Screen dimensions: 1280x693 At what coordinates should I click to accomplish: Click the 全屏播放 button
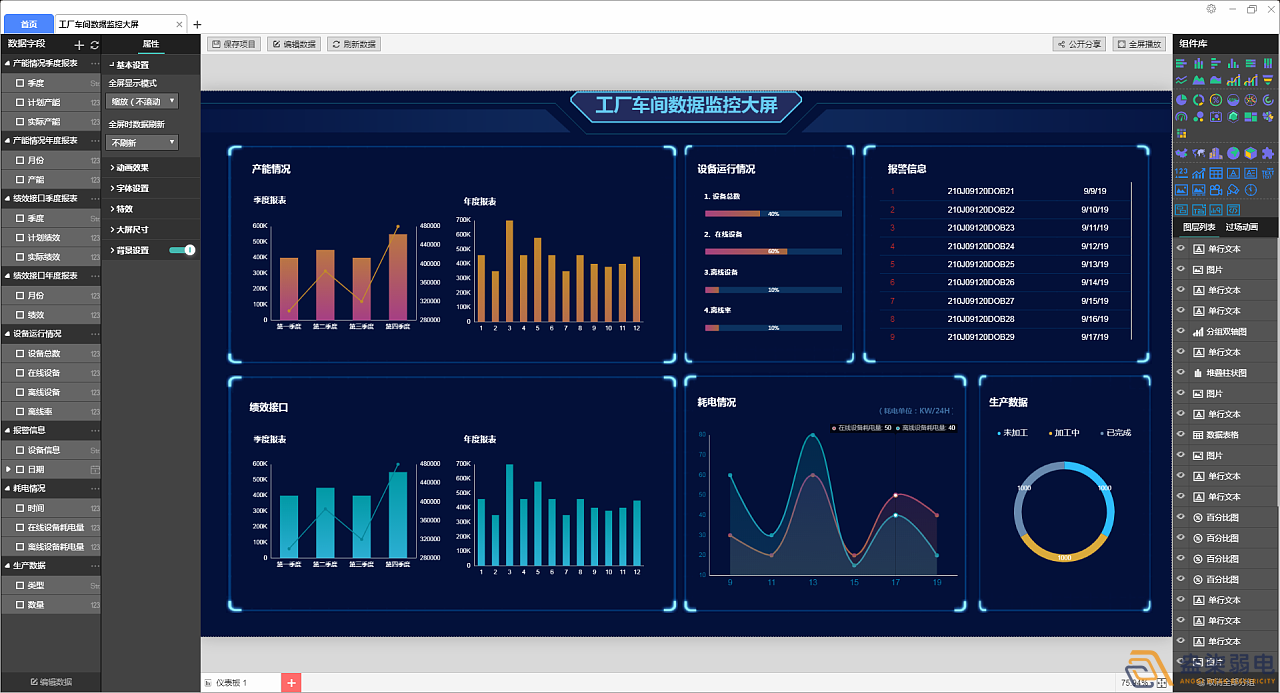tap(1138, 44)
